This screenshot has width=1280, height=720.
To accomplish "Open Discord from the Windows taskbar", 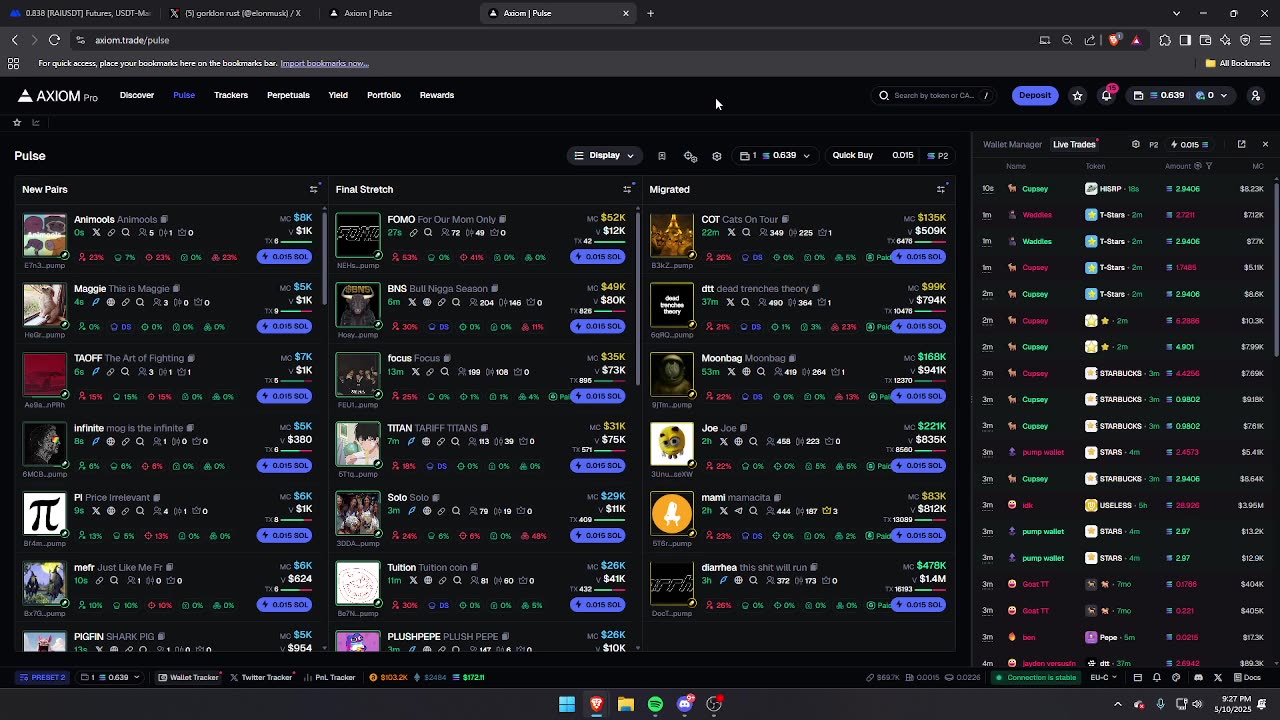I will [x=685, y=704].
